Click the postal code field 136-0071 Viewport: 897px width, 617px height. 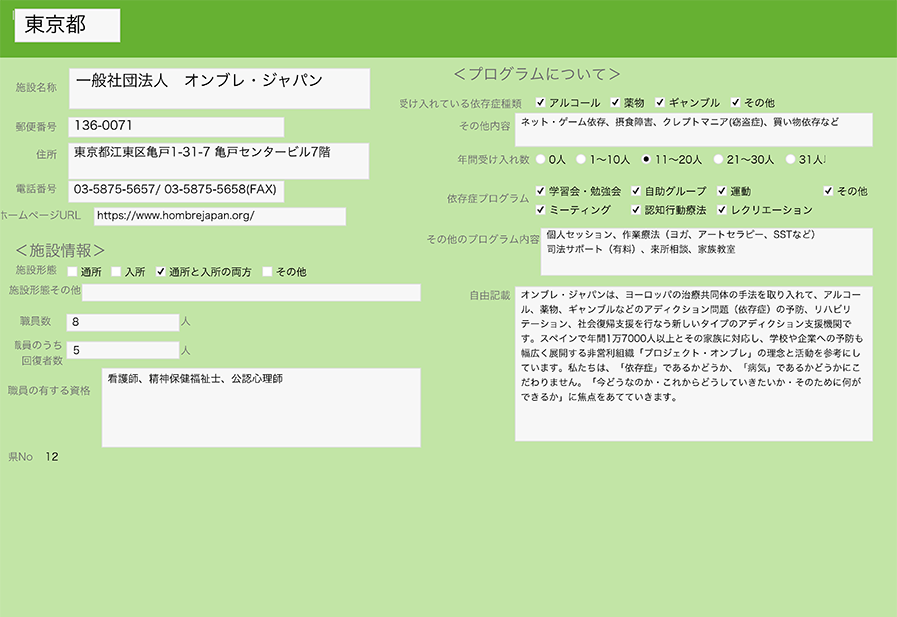(x=176, y=127)
